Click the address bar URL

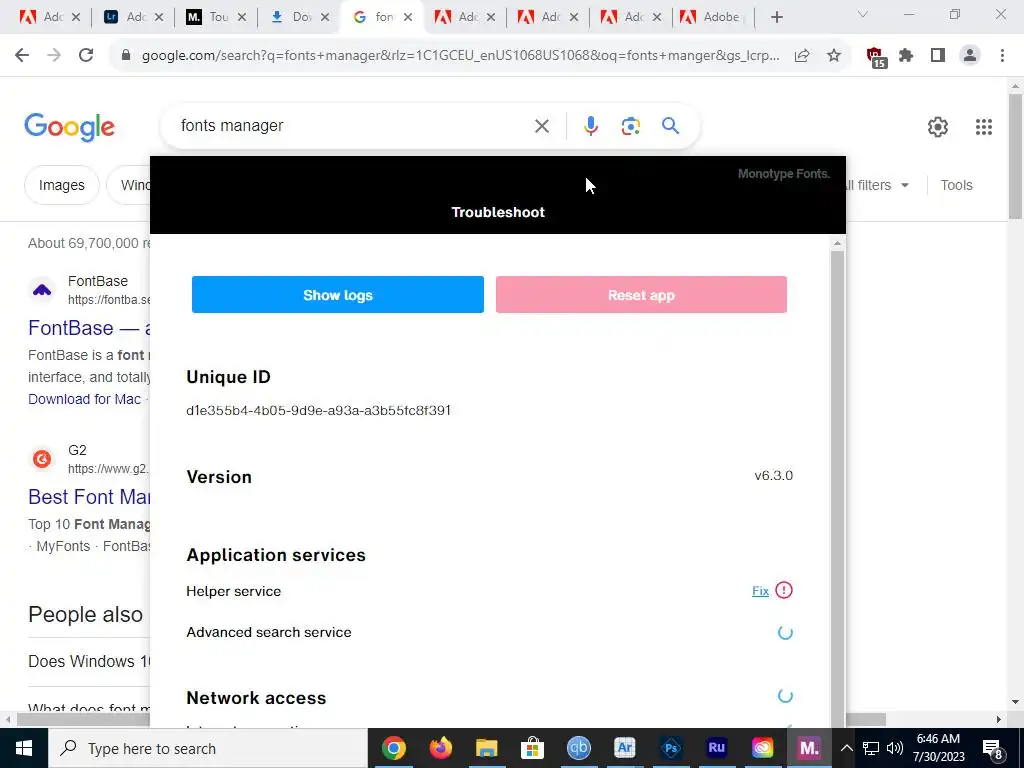click(460, 56)
